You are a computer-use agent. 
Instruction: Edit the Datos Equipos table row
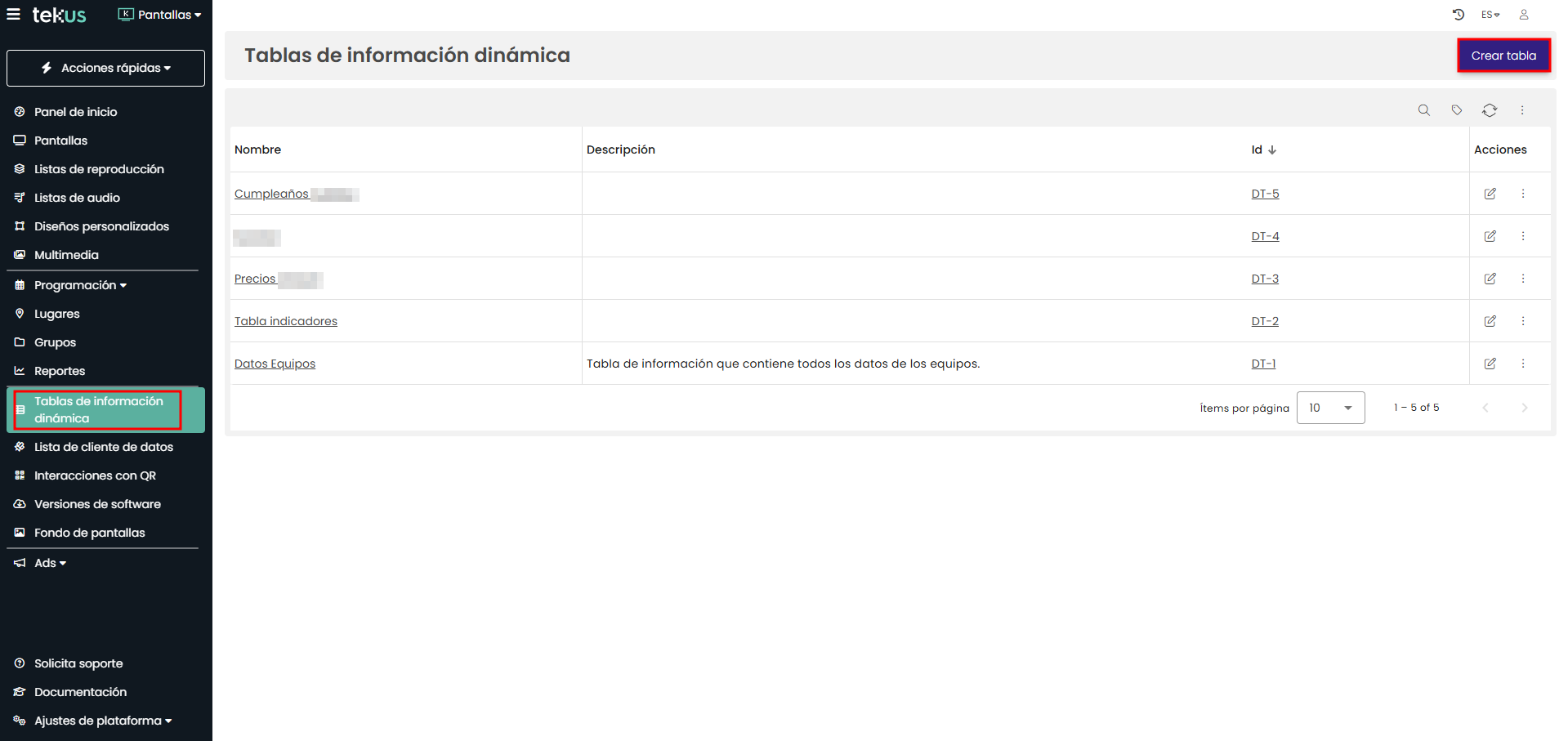tap(1490, 364)
